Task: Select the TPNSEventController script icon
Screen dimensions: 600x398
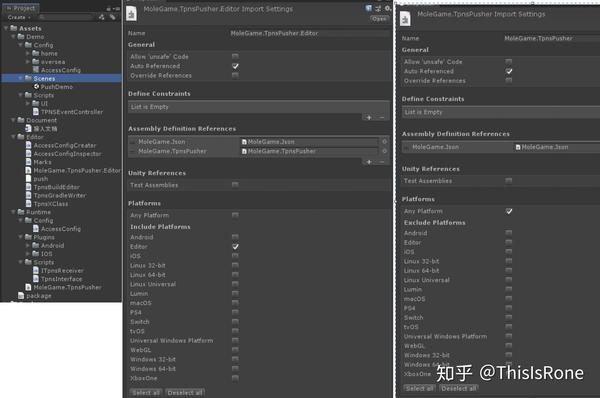Action: pyautogui.click(x=36, y=112)
